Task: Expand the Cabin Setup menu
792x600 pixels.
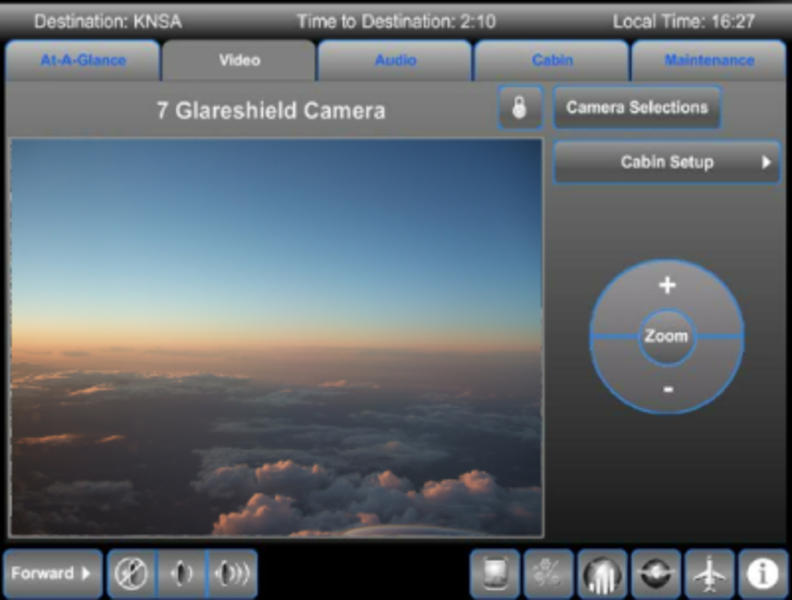Action: (x=667, y=162)
